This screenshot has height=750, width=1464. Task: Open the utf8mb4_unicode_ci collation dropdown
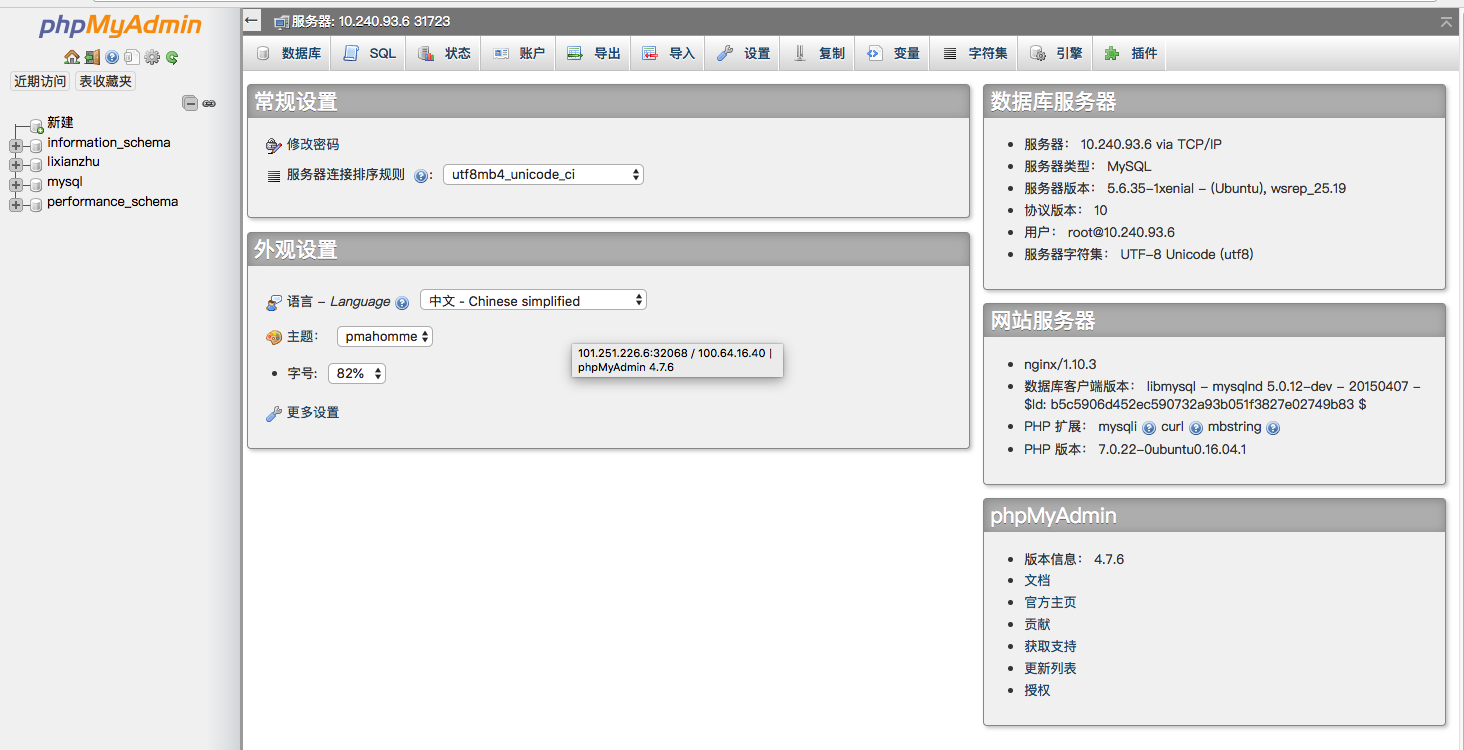point(543,174)
